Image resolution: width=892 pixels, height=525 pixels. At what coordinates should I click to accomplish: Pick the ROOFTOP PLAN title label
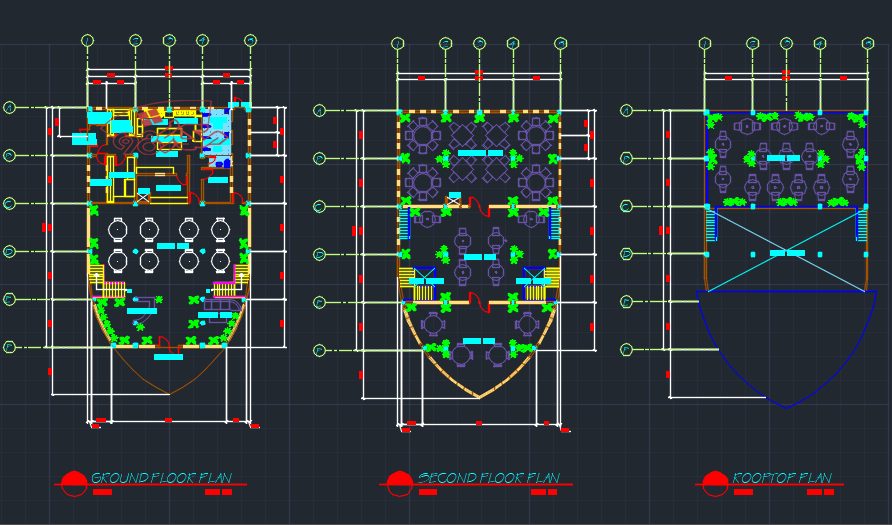[782, 478]
